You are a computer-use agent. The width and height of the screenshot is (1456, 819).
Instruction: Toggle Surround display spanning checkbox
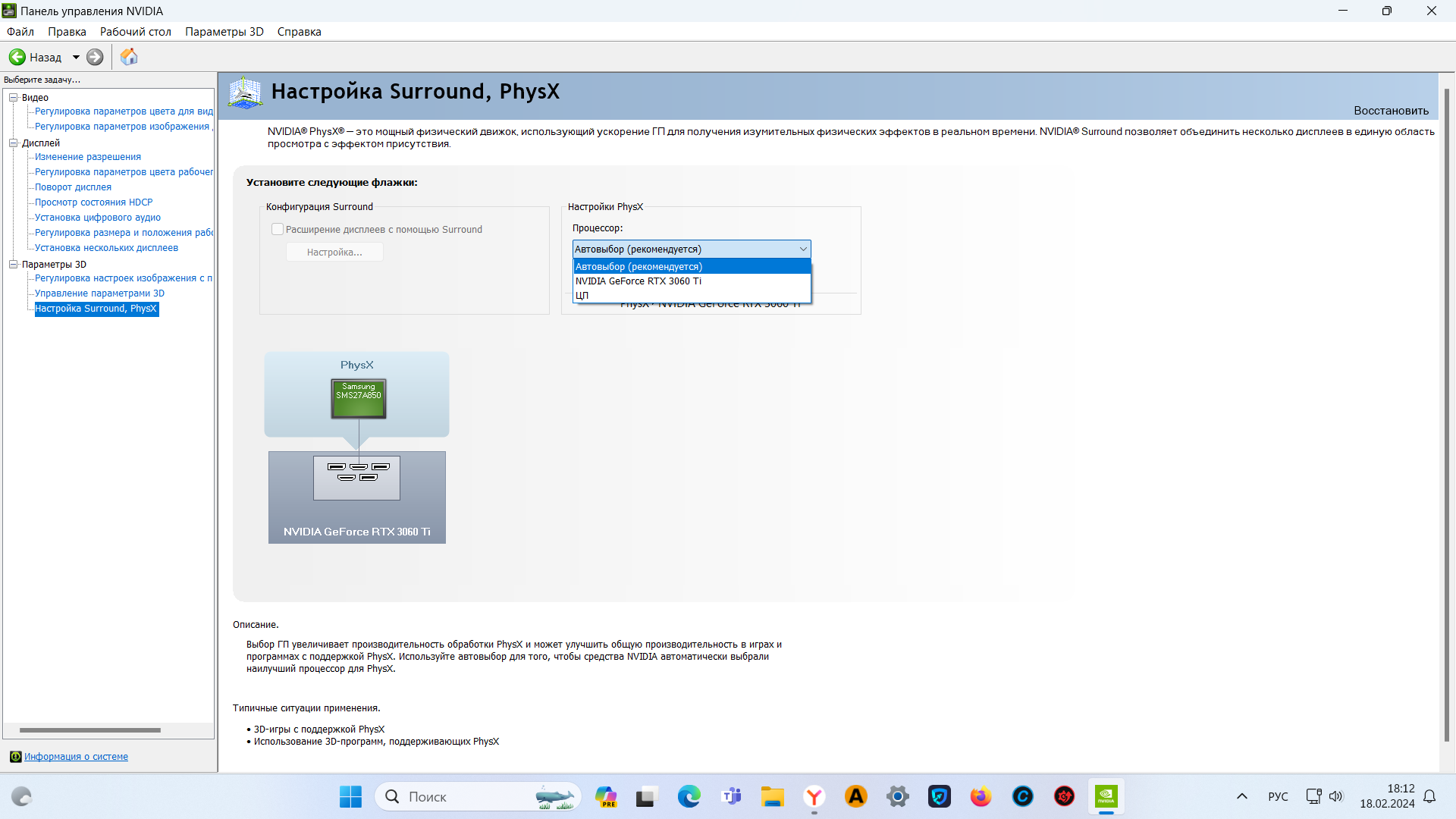point(278,229)
